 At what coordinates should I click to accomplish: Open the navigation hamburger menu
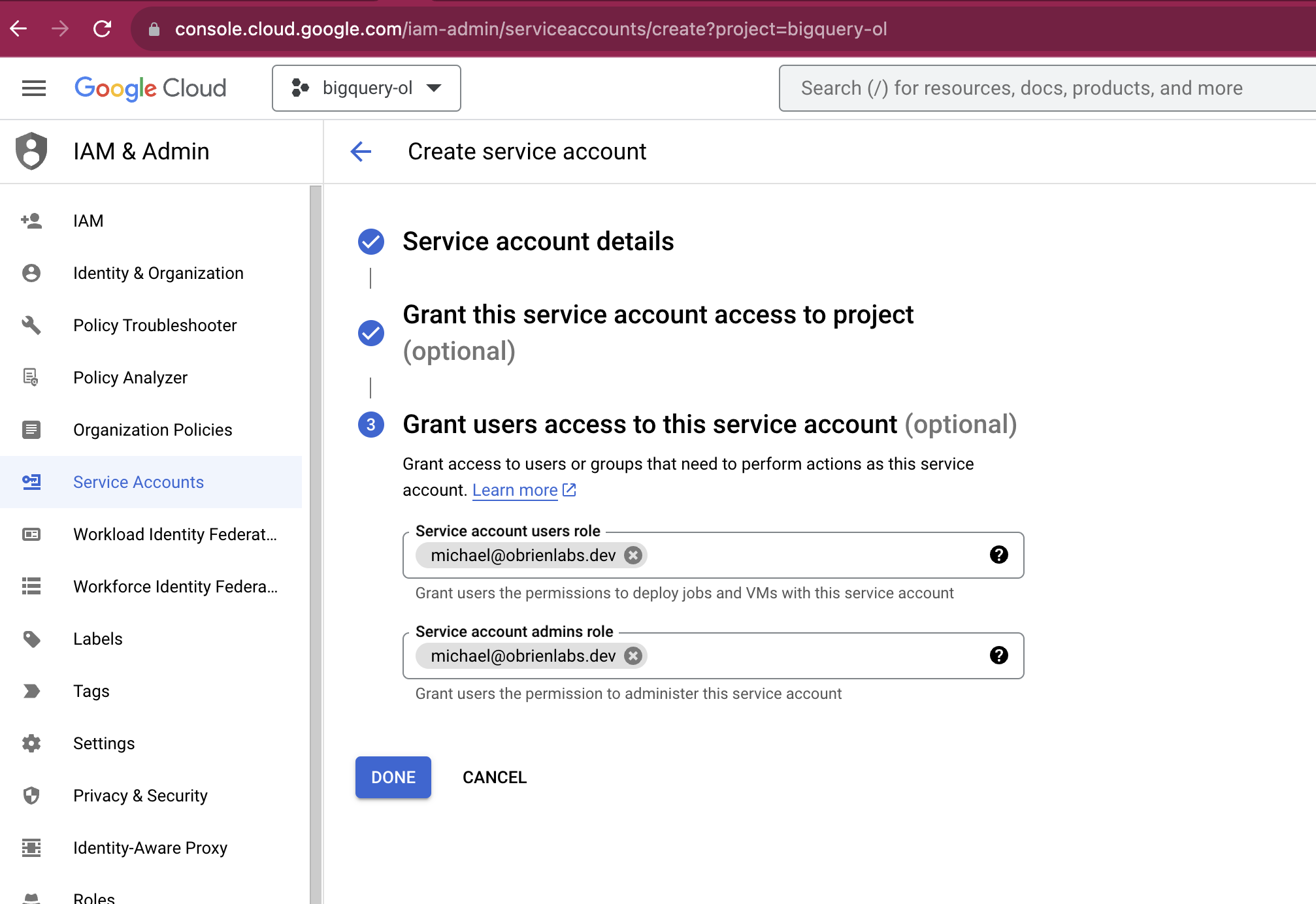[x=33, y=88]
